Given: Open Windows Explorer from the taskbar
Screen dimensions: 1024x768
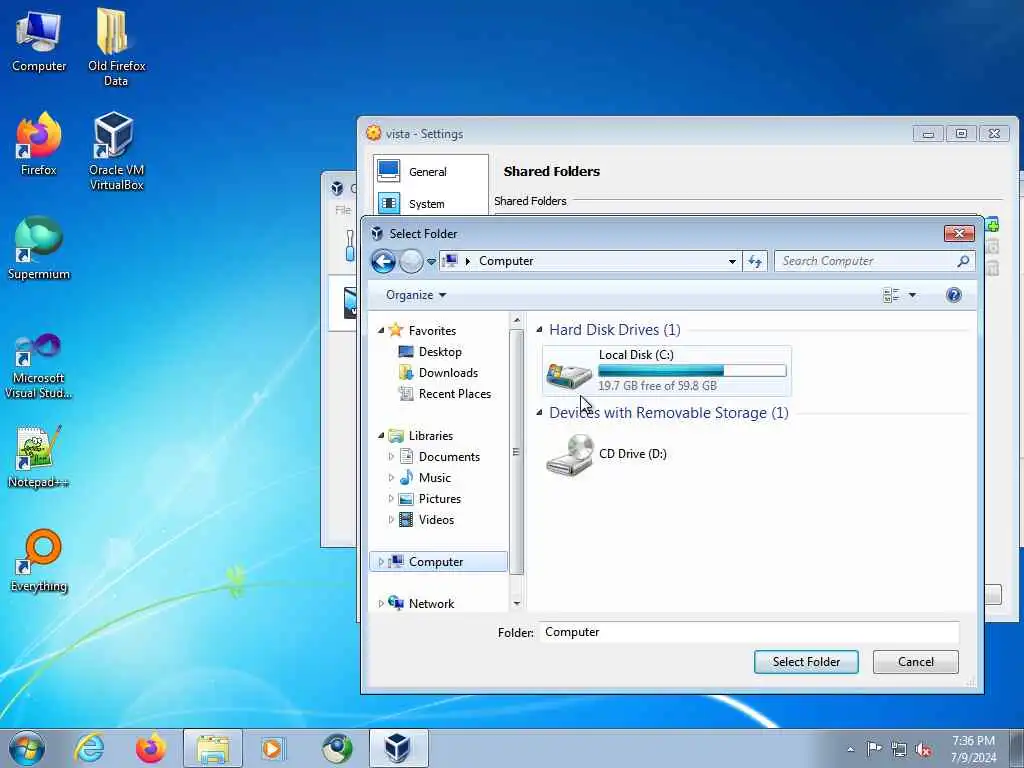Looking at the screenshot, I should [213, 748].
